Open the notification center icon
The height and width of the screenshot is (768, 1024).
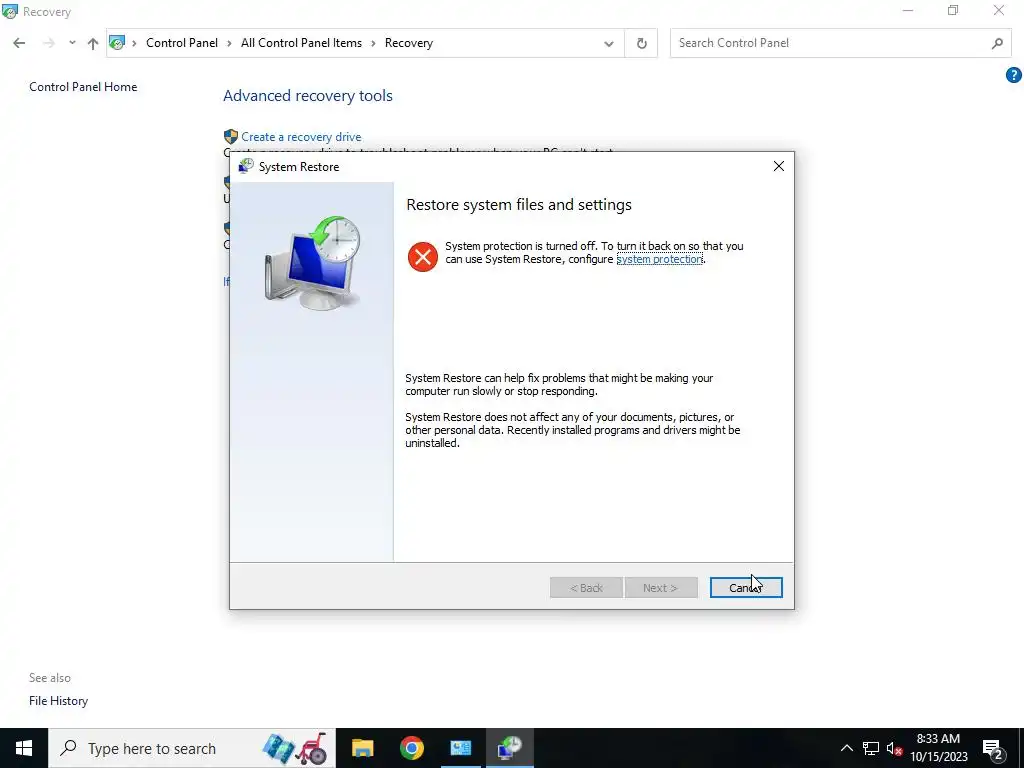pos(993,749)
